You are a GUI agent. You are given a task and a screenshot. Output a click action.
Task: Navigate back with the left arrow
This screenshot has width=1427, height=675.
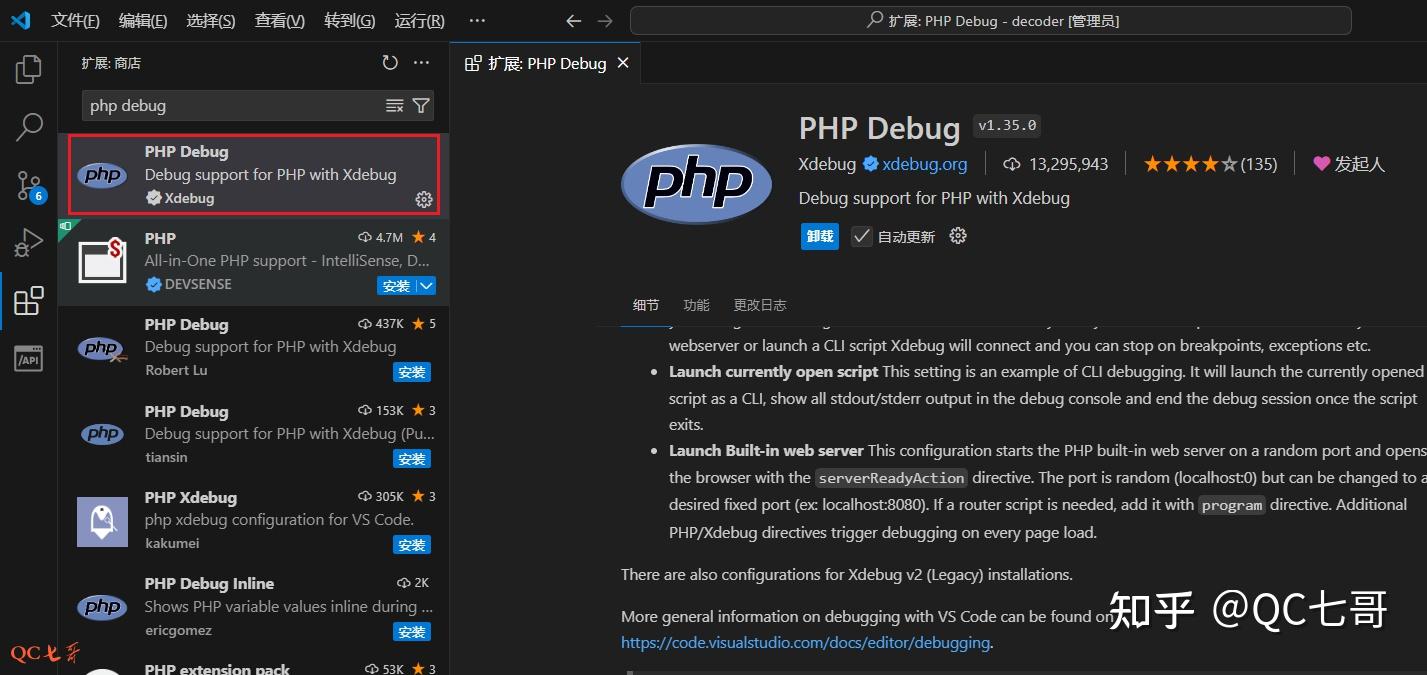pyautogui.click(x=573, y=21)
